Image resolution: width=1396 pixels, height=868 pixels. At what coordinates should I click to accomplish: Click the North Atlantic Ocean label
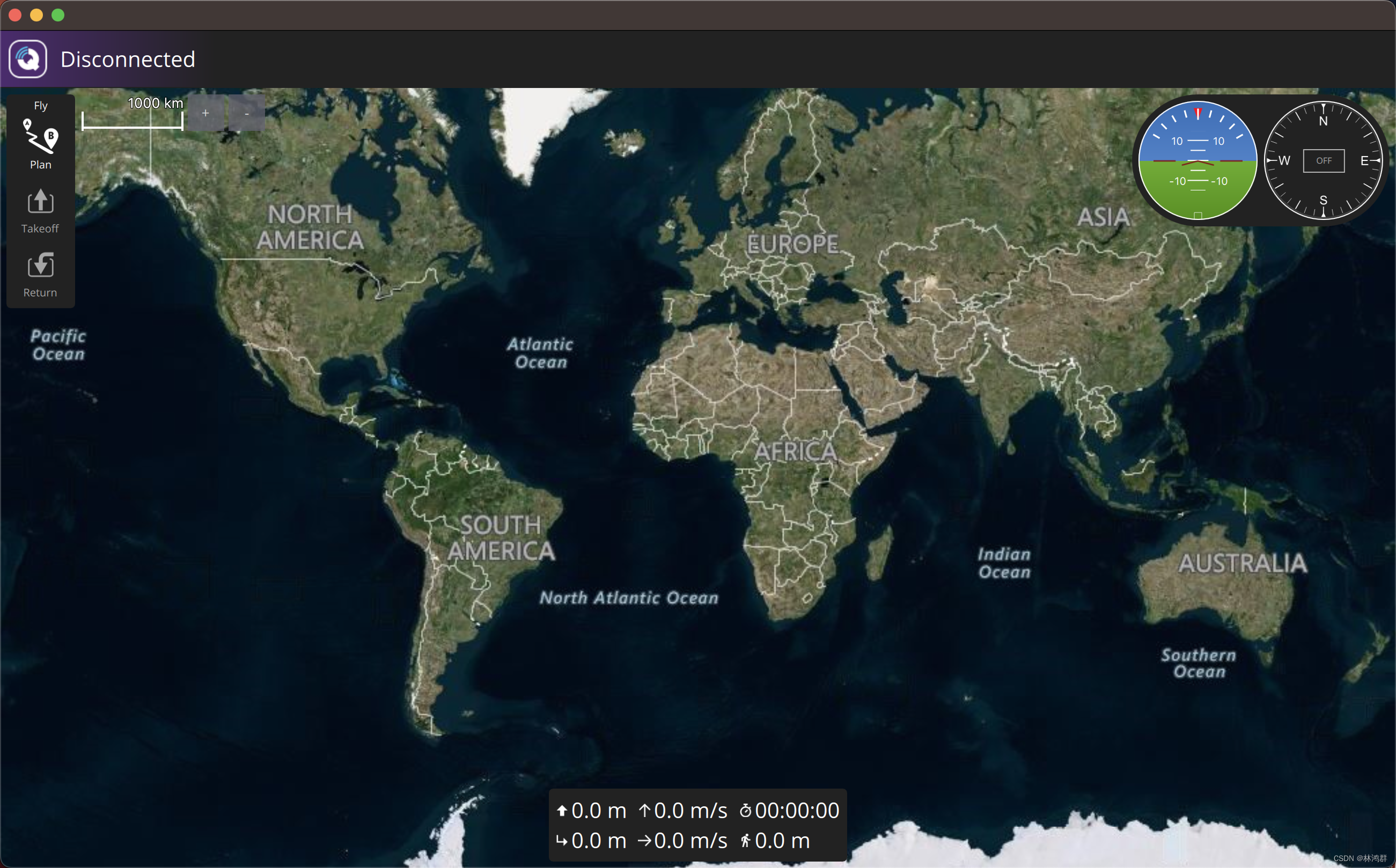tap(629, 598)
